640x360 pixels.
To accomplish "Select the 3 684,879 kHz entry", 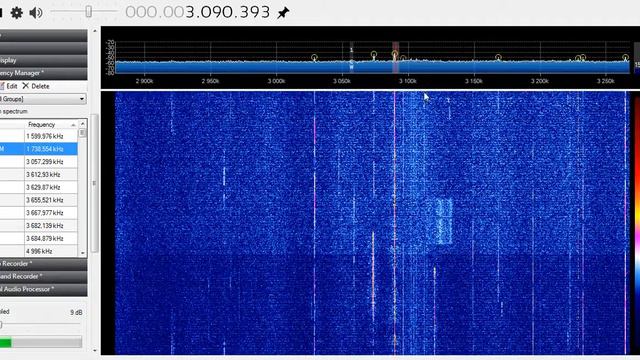I will coord(38,238).
